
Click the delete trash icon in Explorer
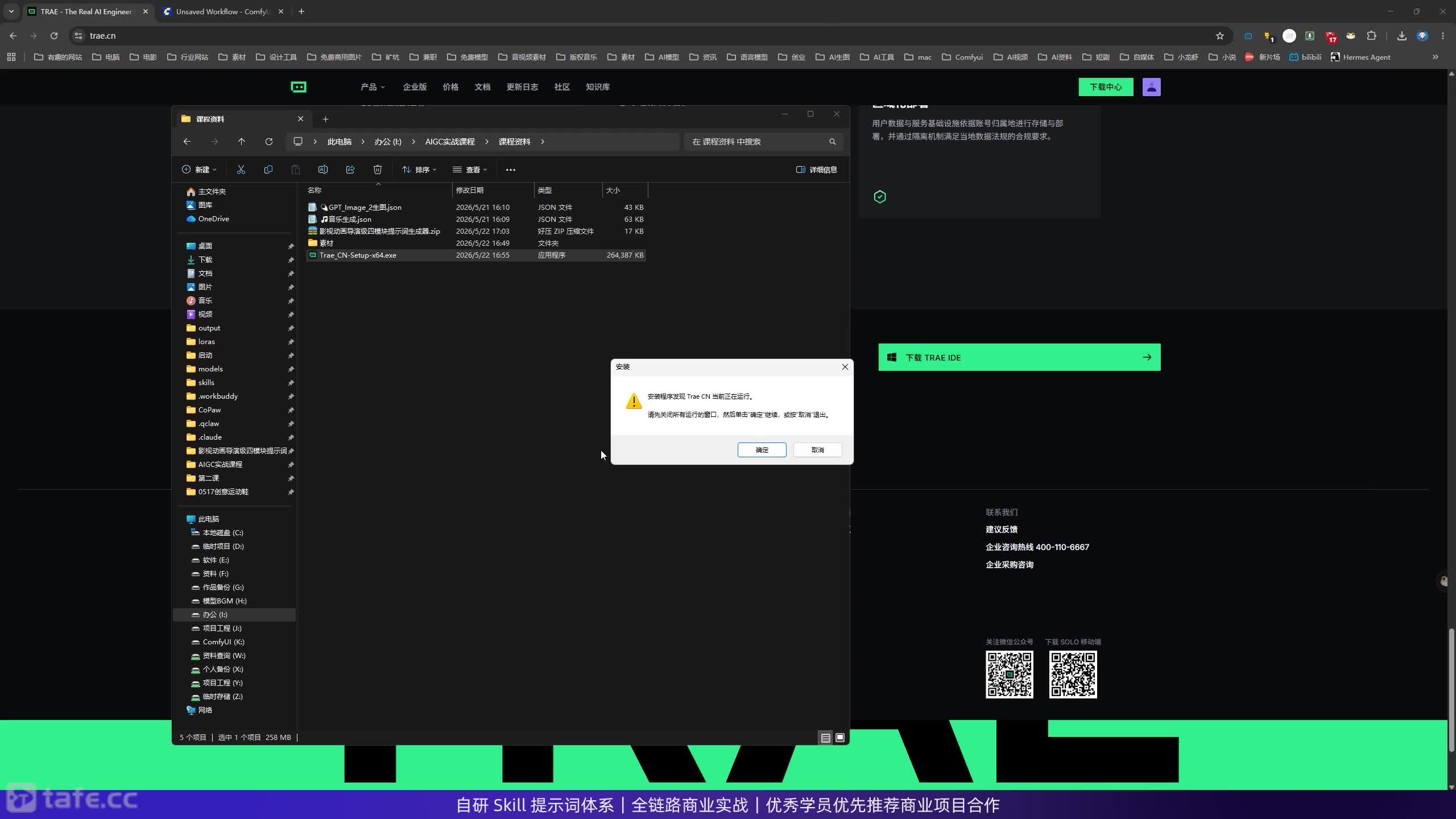[378, 169]
